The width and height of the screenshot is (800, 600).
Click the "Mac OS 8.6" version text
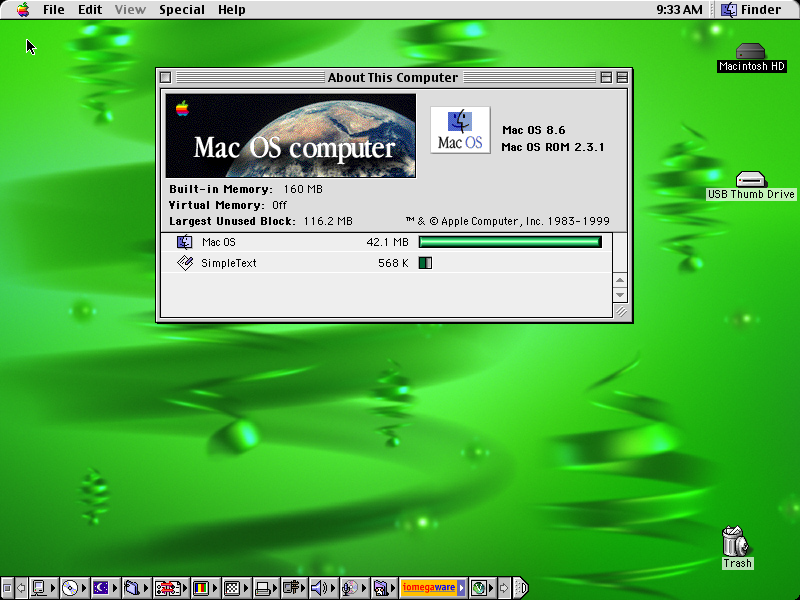(x=534, y=130)
